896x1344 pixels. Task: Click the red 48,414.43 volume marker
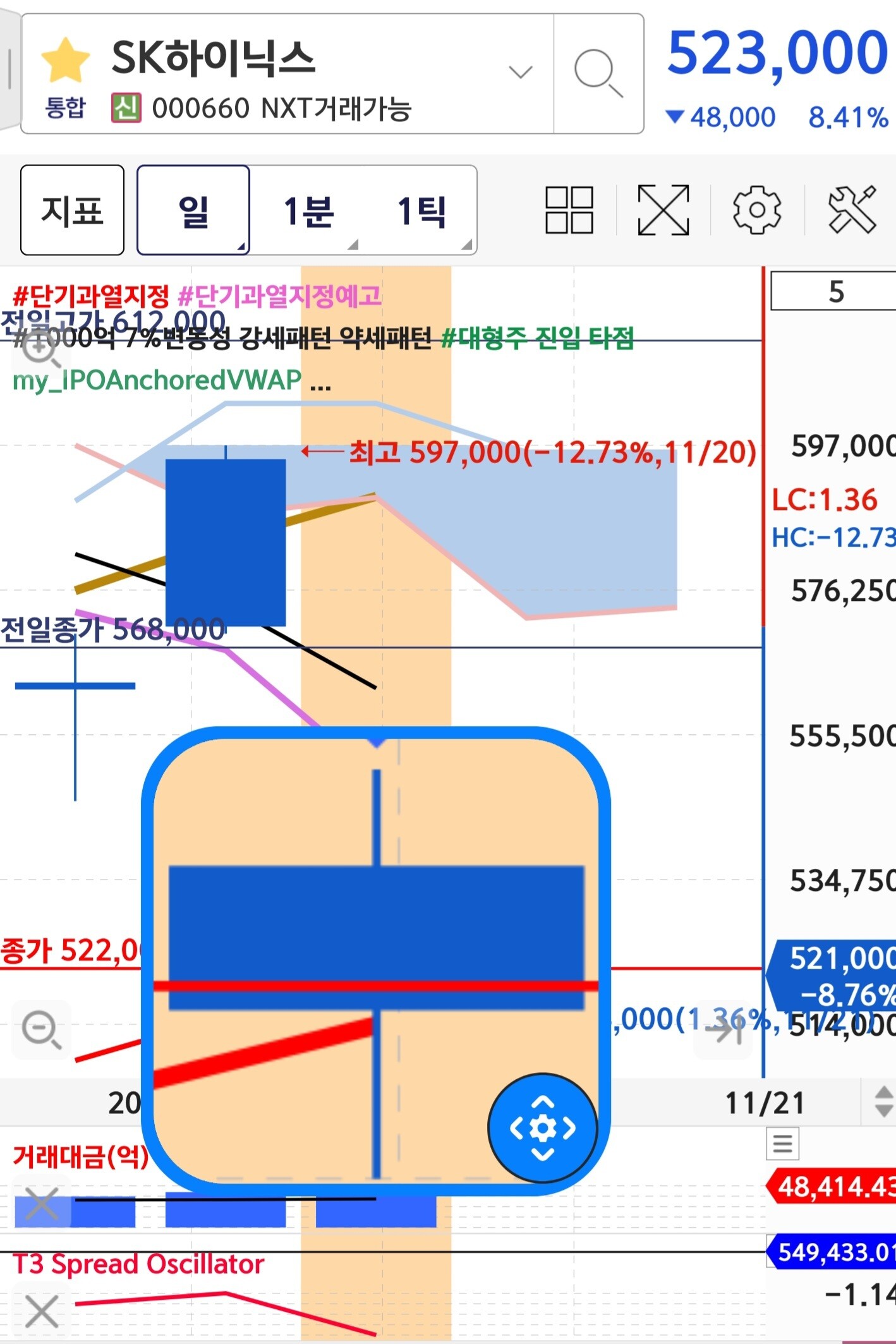832,1187
